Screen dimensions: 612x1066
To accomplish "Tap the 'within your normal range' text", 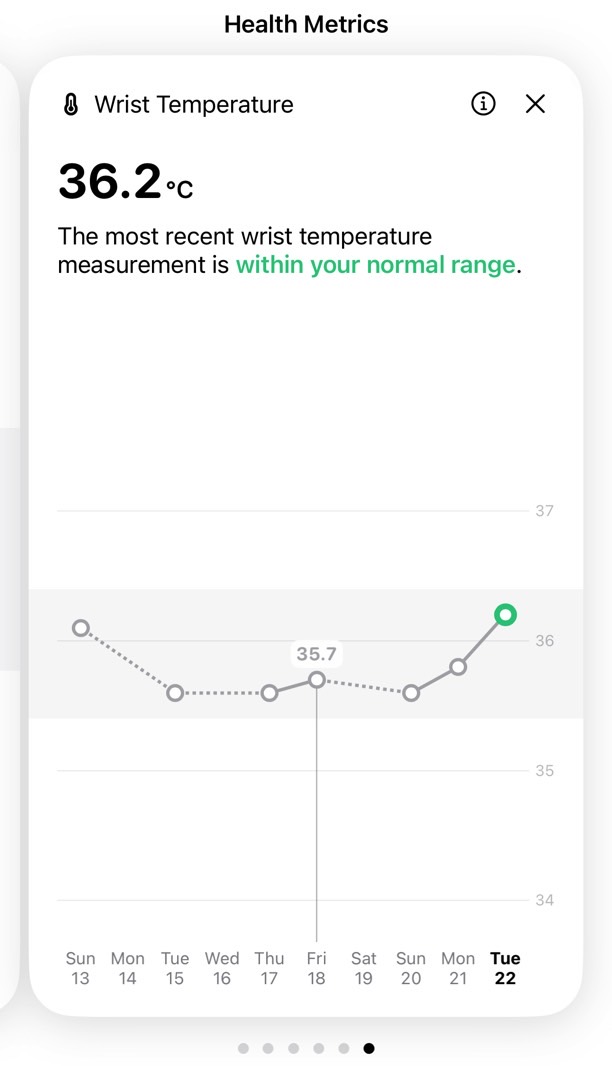I will (376, 264).
